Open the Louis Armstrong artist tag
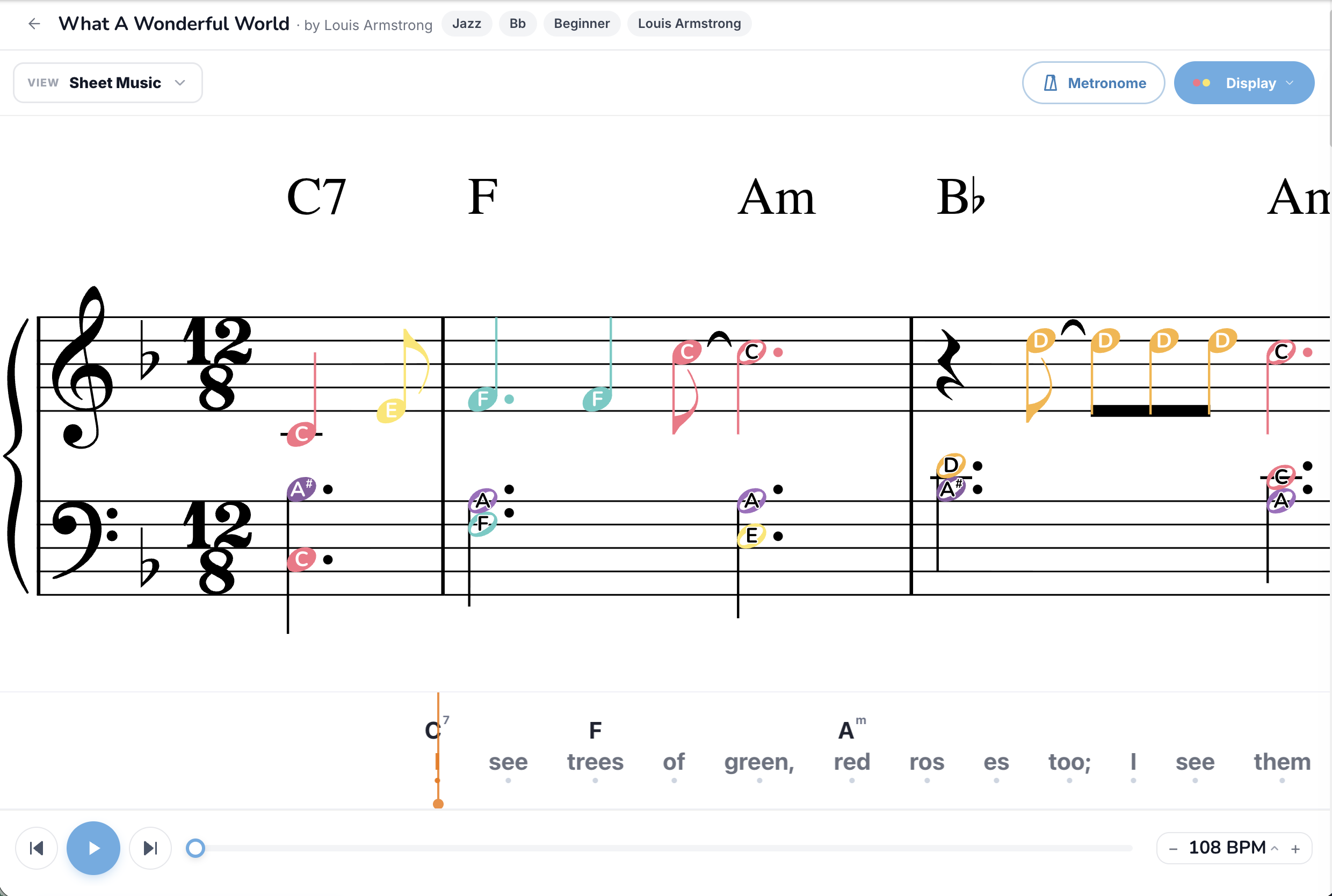Screen dimensions: 1332x896 pos(689,24)
